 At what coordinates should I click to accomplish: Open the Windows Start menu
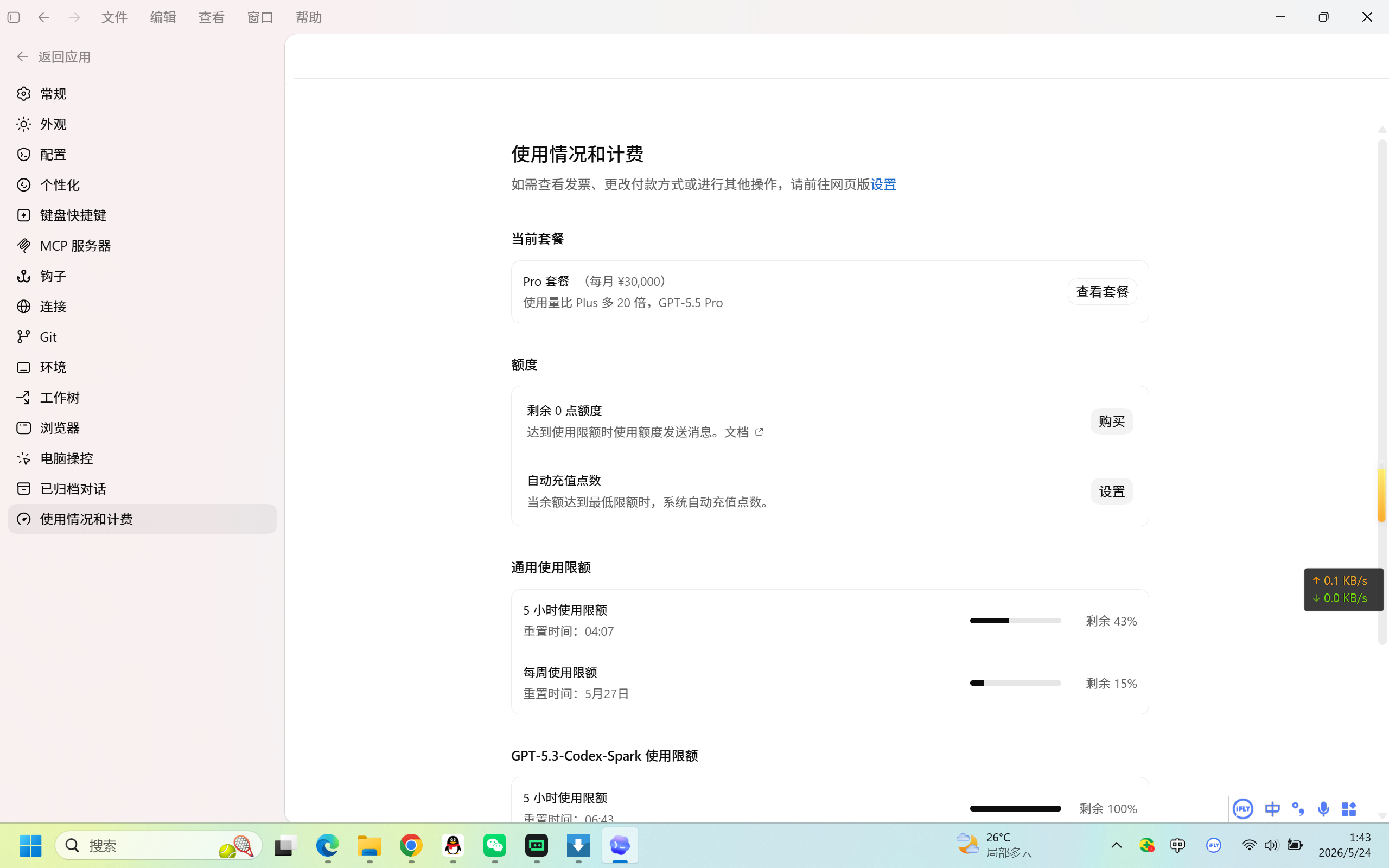coord(30,846)
